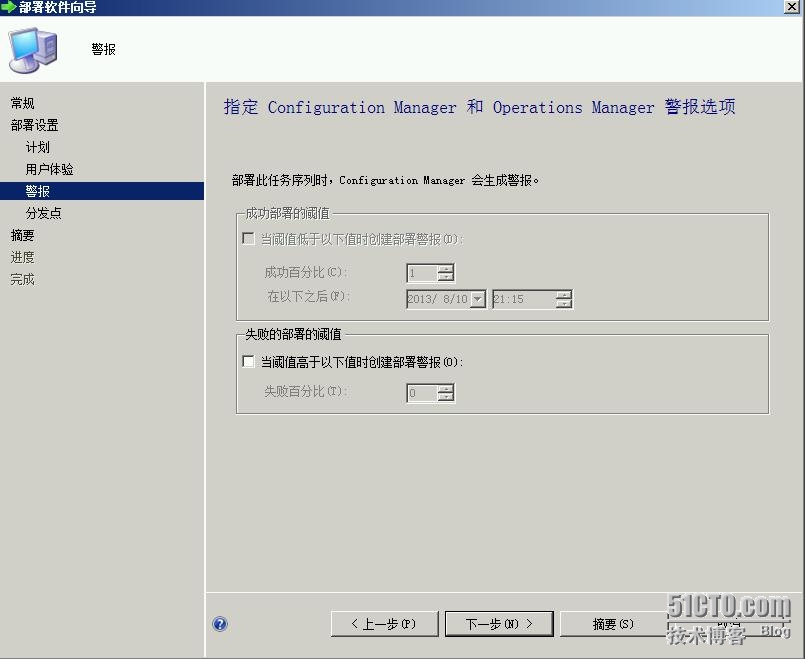This screenshot has width=805, height=659.
Task: Click the 下一步(N) button
Action: point(499,624)
